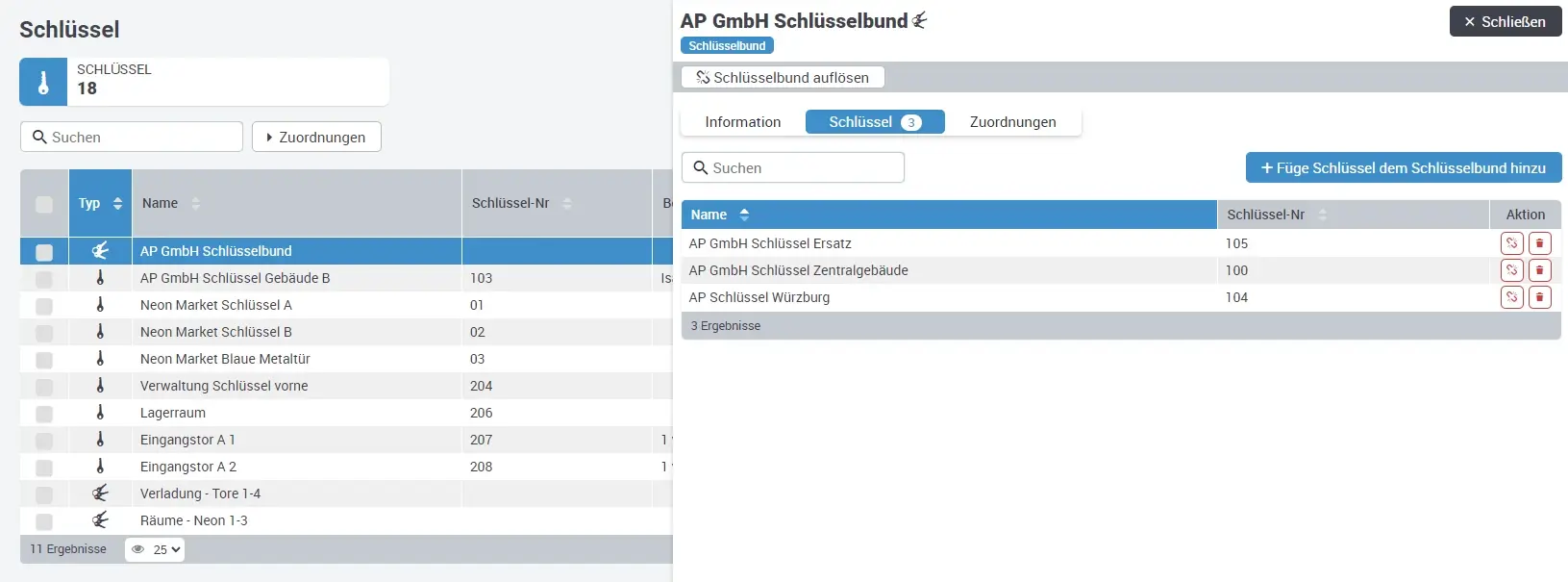Viewport: 1568px width, 582px height.
Task: Click key number 208 in left table
Action: click(481, 467)
